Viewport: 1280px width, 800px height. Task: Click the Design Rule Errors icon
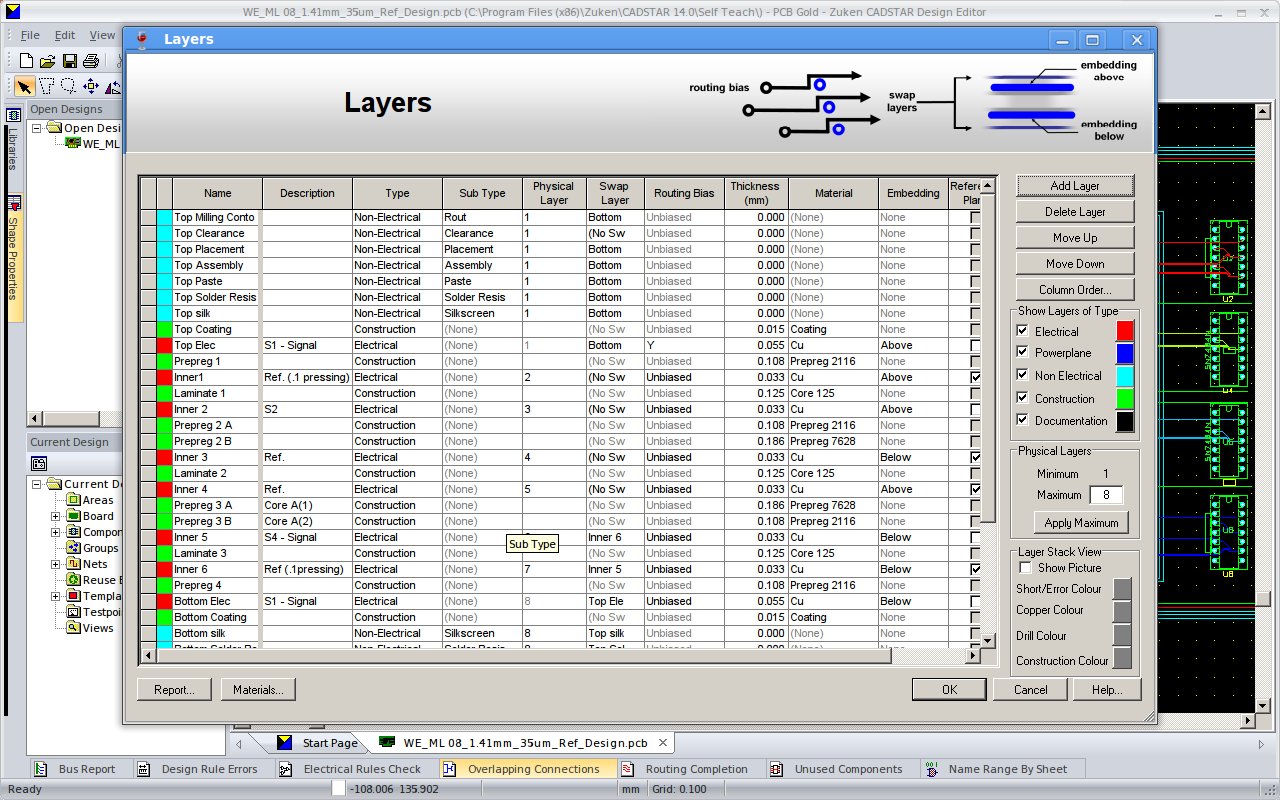[143, 769]
